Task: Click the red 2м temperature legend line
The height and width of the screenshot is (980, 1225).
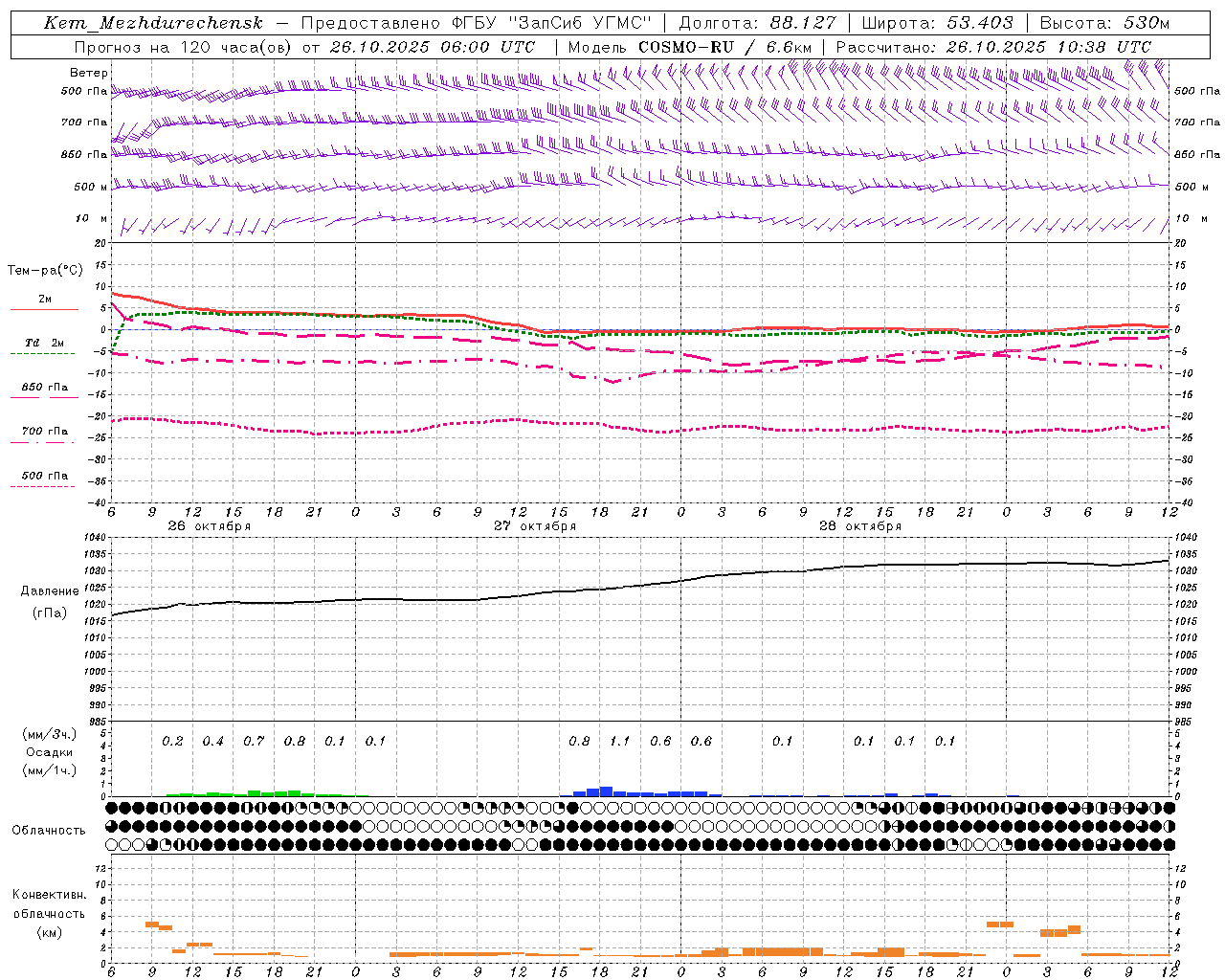Action: [44, 309]
